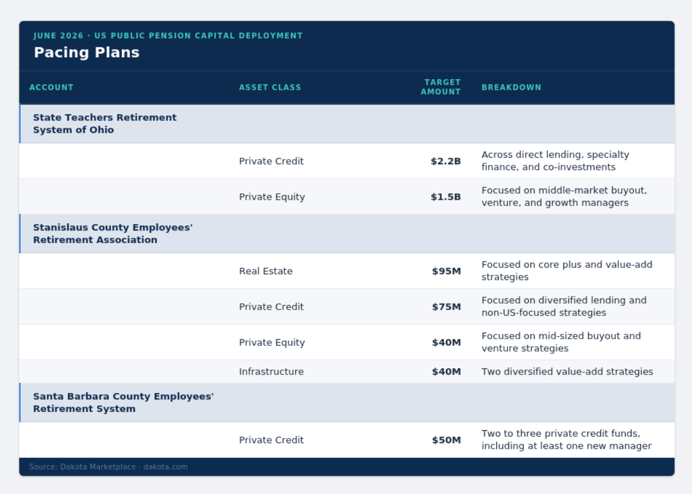The height and width of the screenshot is (494, 692).
Task: Select State Teachers Retirement System of Ohio row
Action: point(347,124)
